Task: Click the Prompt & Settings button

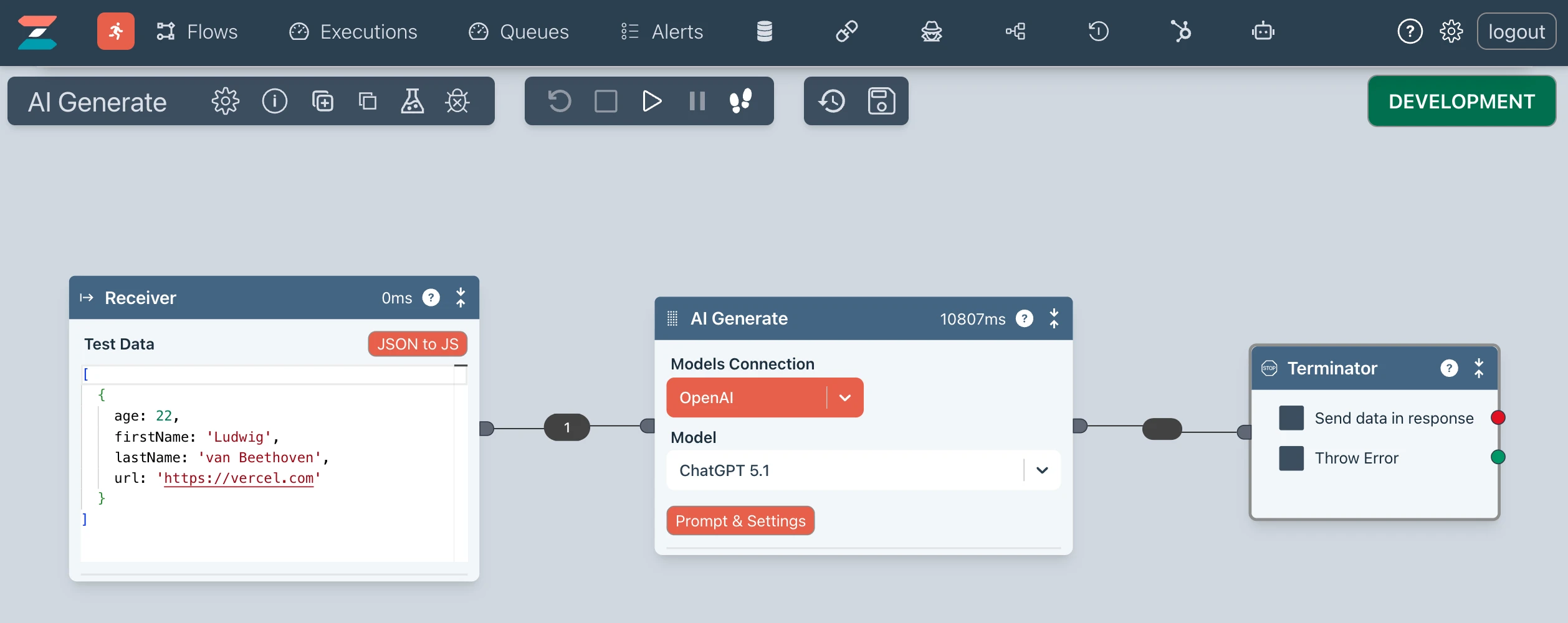Action: point(740,521)
